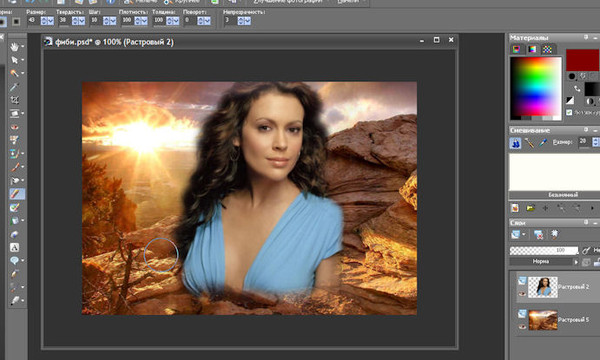600x360 pixels.
Task: Open the Толщина thickness dropdown arrow
Action: point(176,21)
